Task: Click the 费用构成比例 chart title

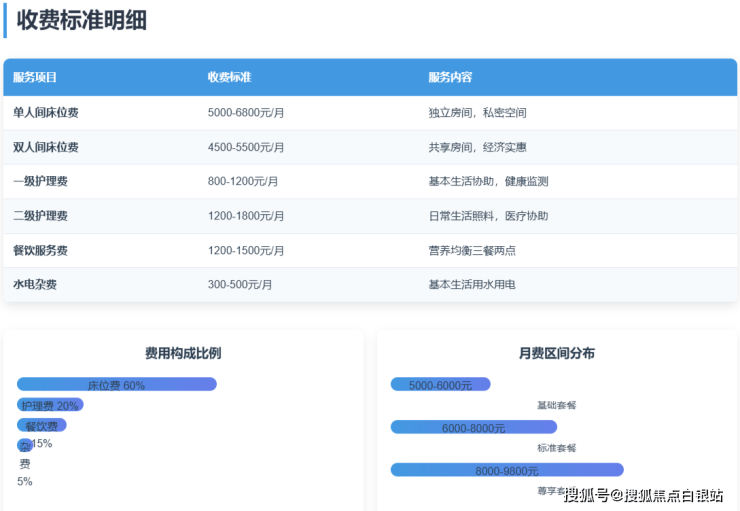Action: pyautogui.click(x=183, y=353)
